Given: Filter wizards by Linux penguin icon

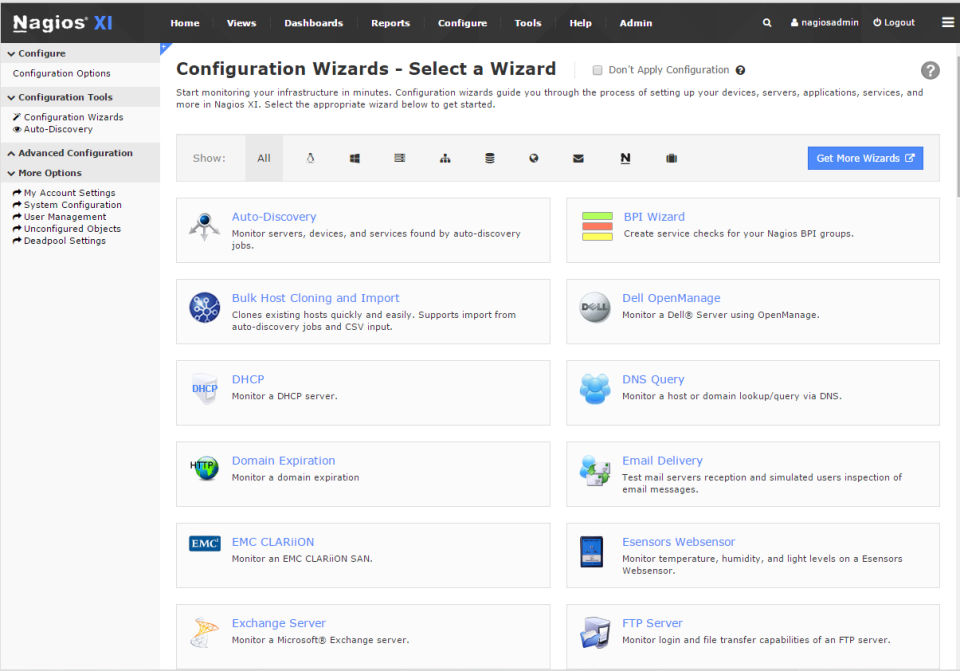Looking at the screenshot, I should tap(310, 158).
